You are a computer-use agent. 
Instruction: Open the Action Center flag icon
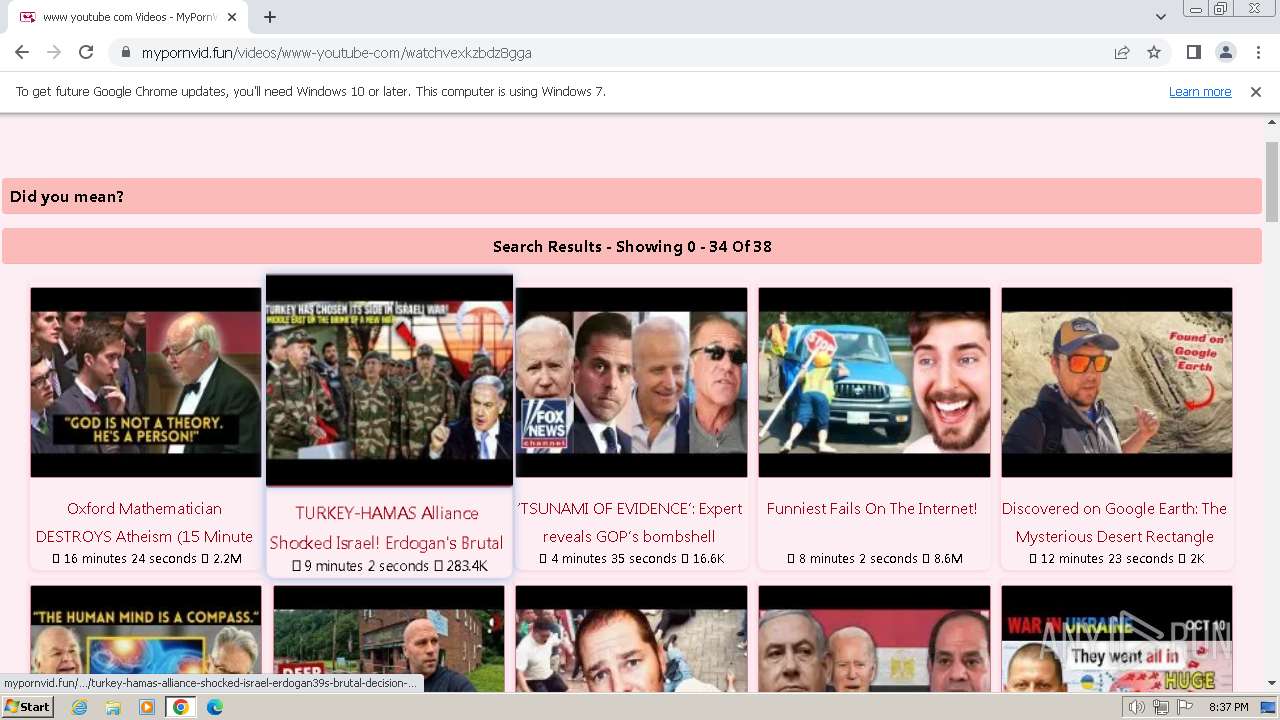[1185, 707]
